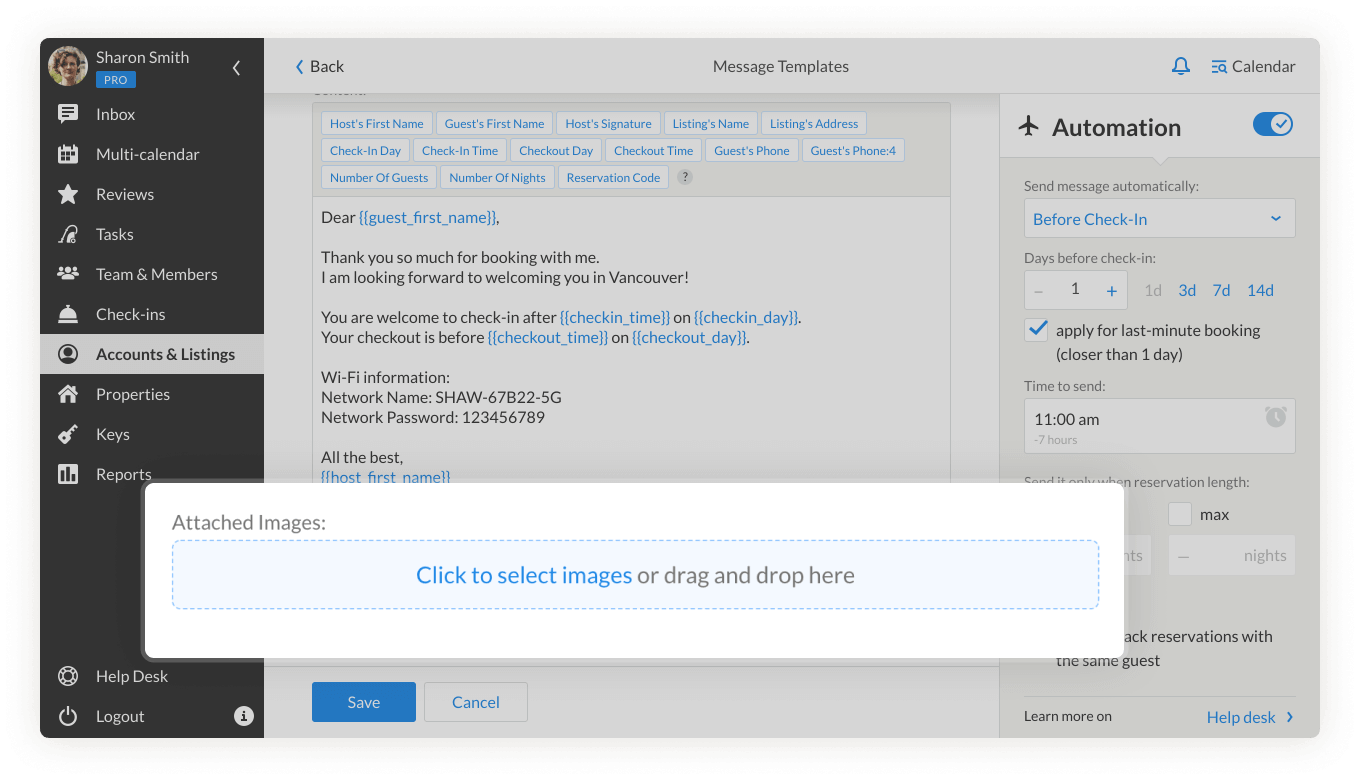Open Multi-calendar in the sidebar
Image resolution: width=1360 pixels, height=780 pixels.
(147, 154)
